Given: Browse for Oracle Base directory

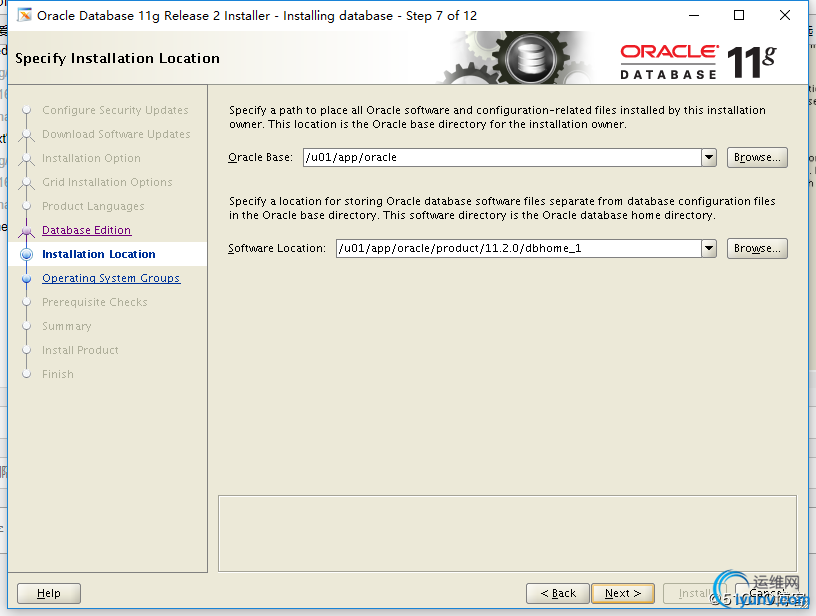Looking at the screenshot, I should pyautogui.click(x=757, y=157).
